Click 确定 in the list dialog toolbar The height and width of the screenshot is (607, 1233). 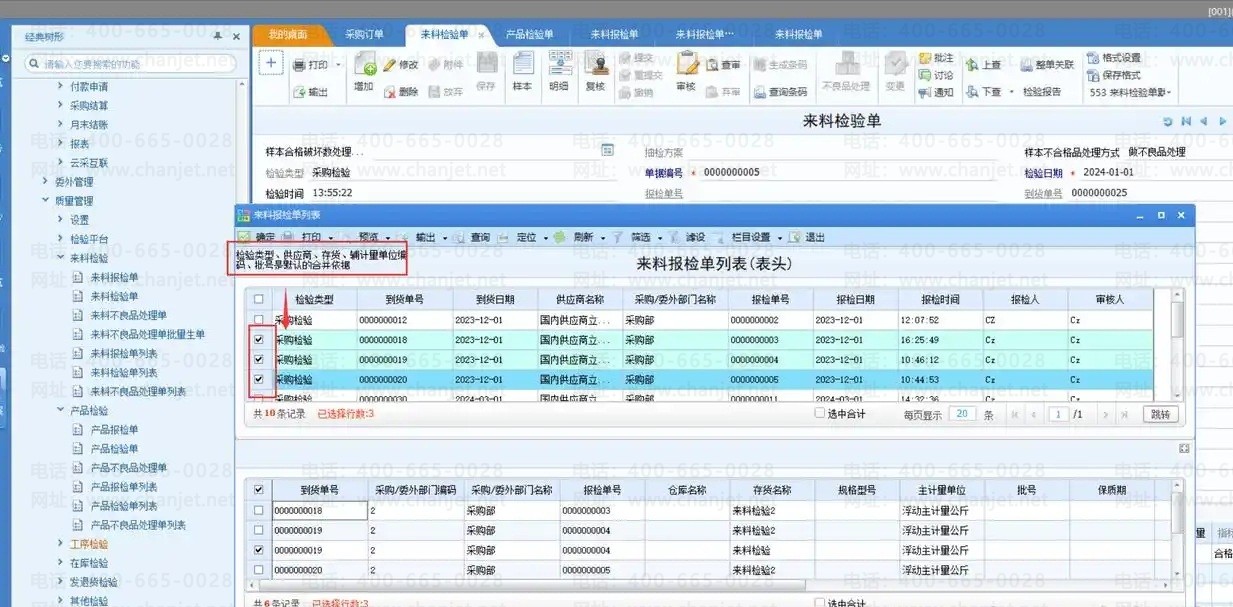point(257,237)
